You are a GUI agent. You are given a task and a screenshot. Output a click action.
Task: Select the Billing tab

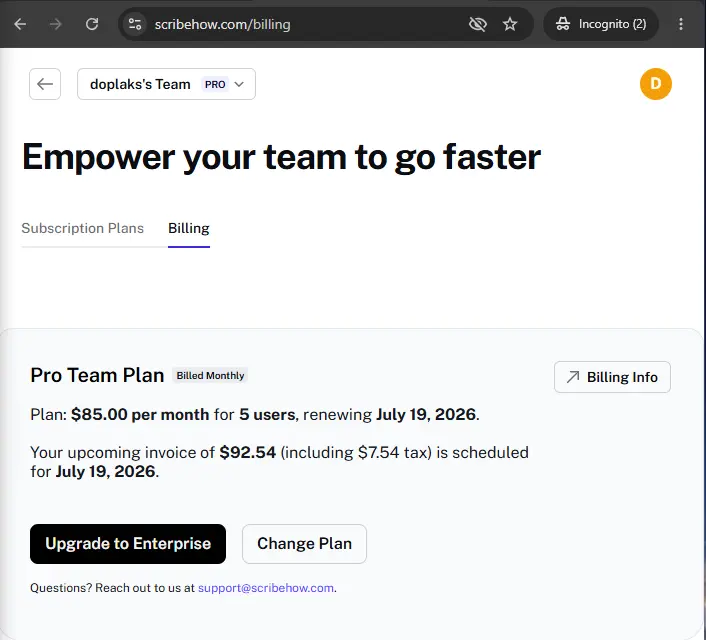click(189, 228)
